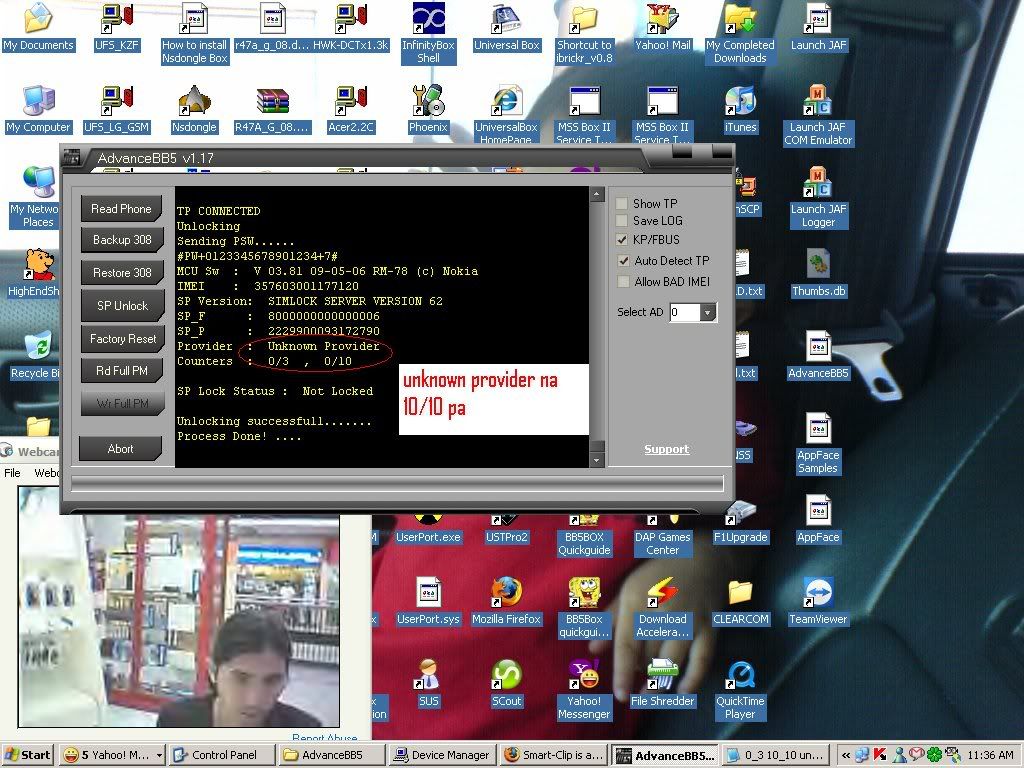Open the HWK-DCTx1.3k shortcut
The height and width of the screenshot is (768, 1024).
click(x=351, y=27)
